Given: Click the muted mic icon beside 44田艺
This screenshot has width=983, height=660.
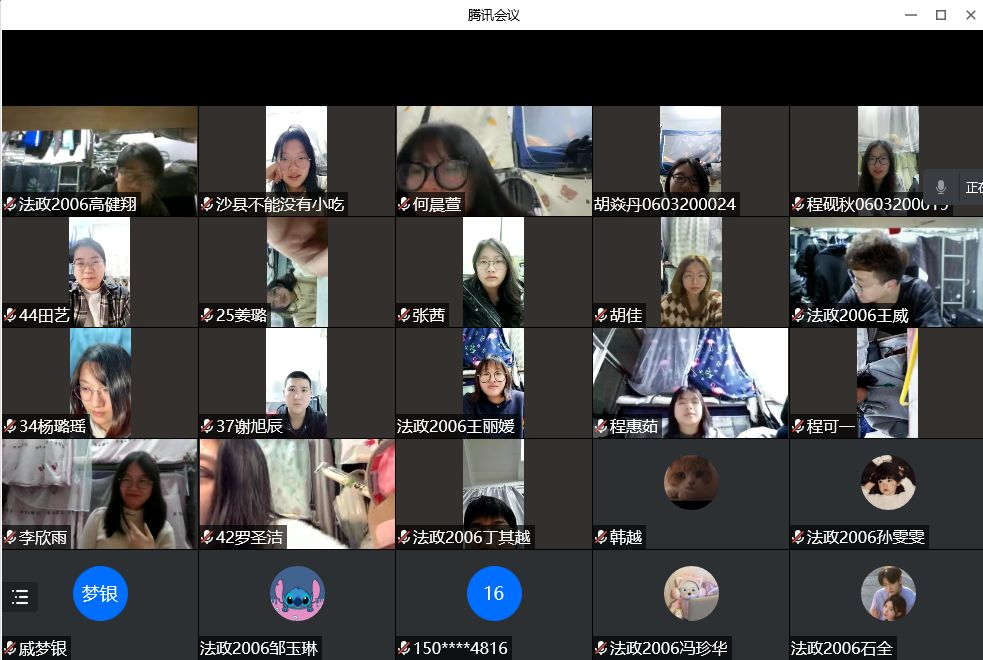Looking at the screenshot, I should [x=10, y=315].
